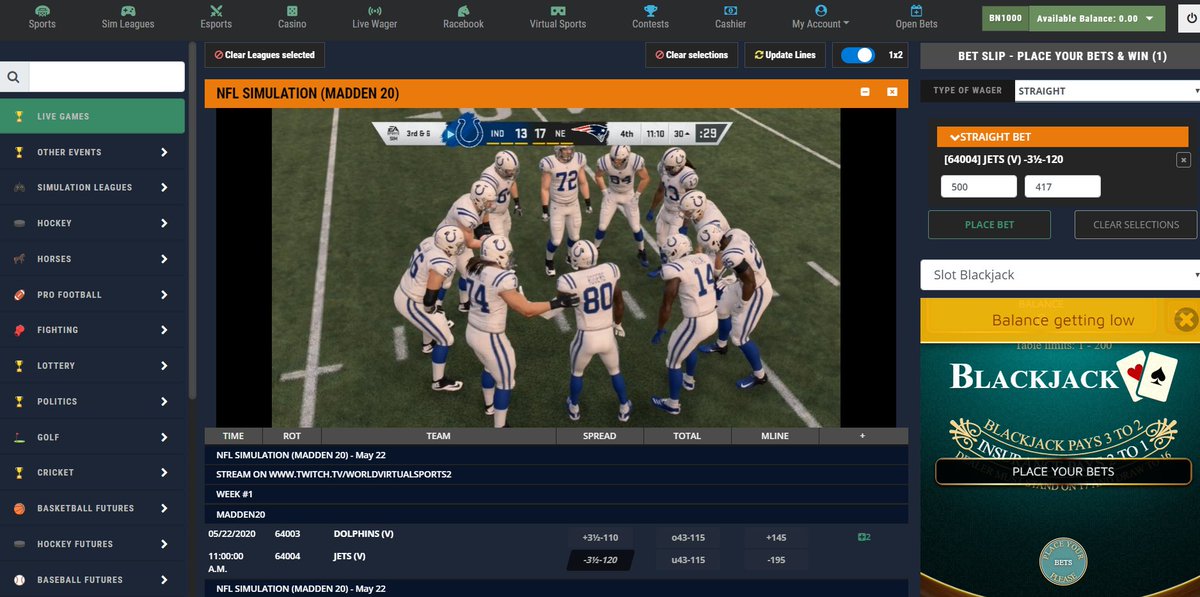Click the risk amount field showing 500
The image size is (1200, 597).
pos(979,186)
